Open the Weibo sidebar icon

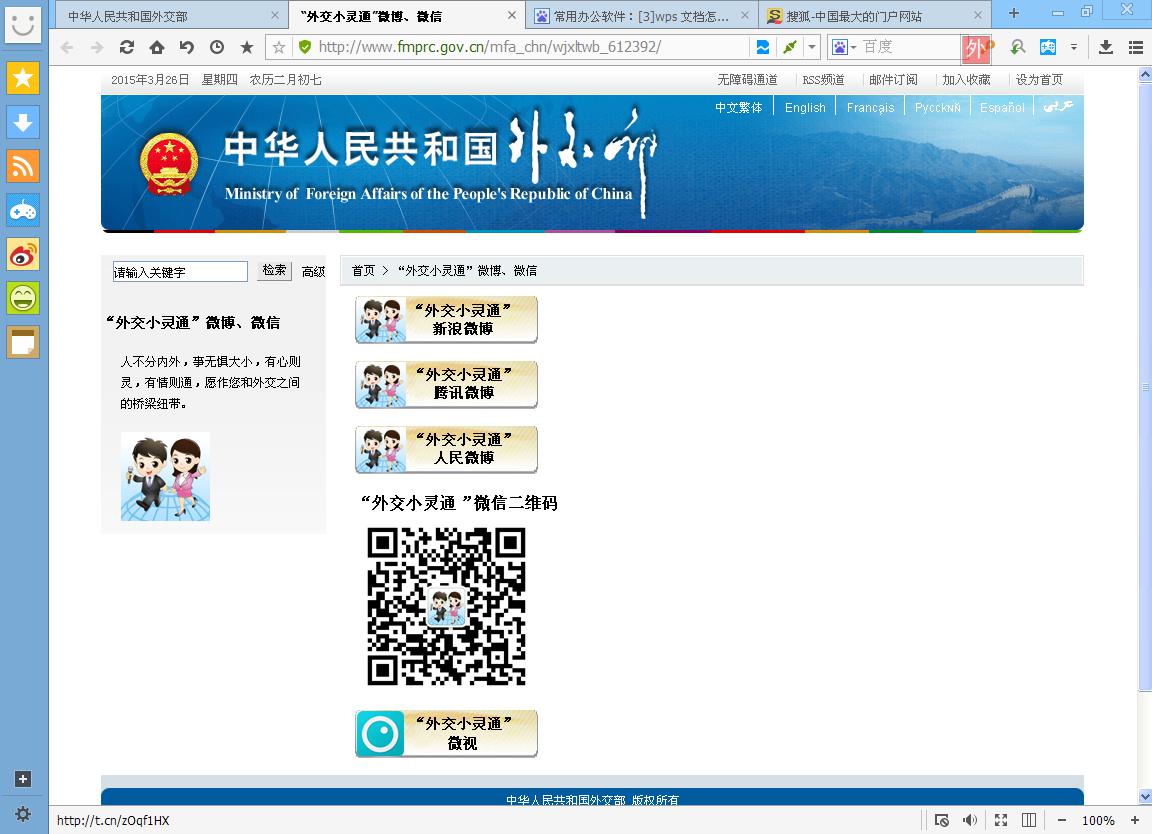click(23, 254)
